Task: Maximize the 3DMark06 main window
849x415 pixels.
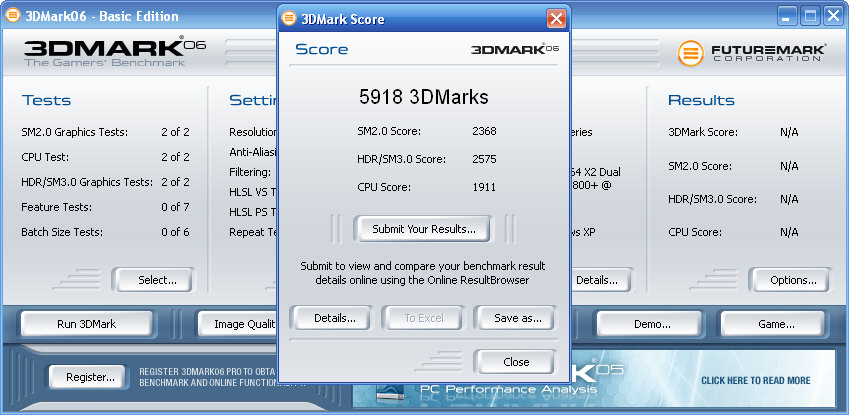Action: point(811,16)
